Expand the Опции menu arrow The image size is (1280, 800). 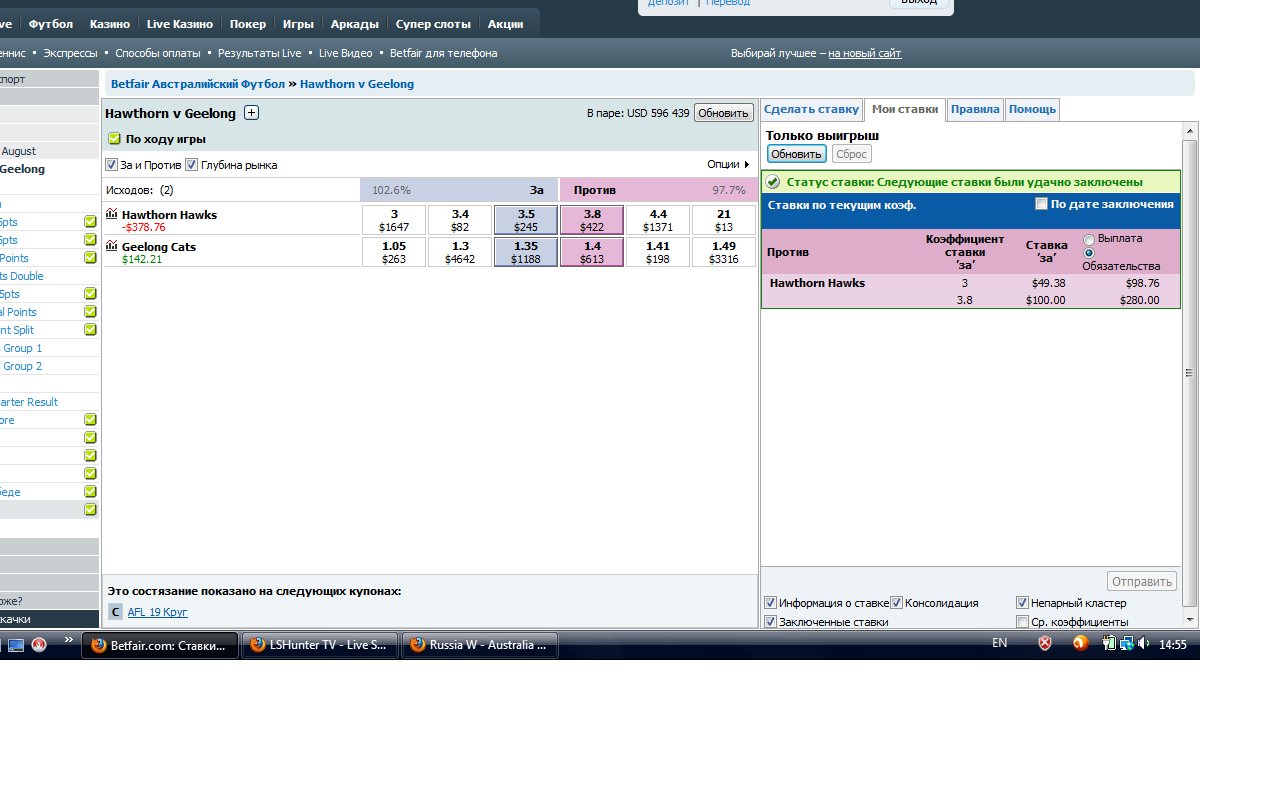747,165
